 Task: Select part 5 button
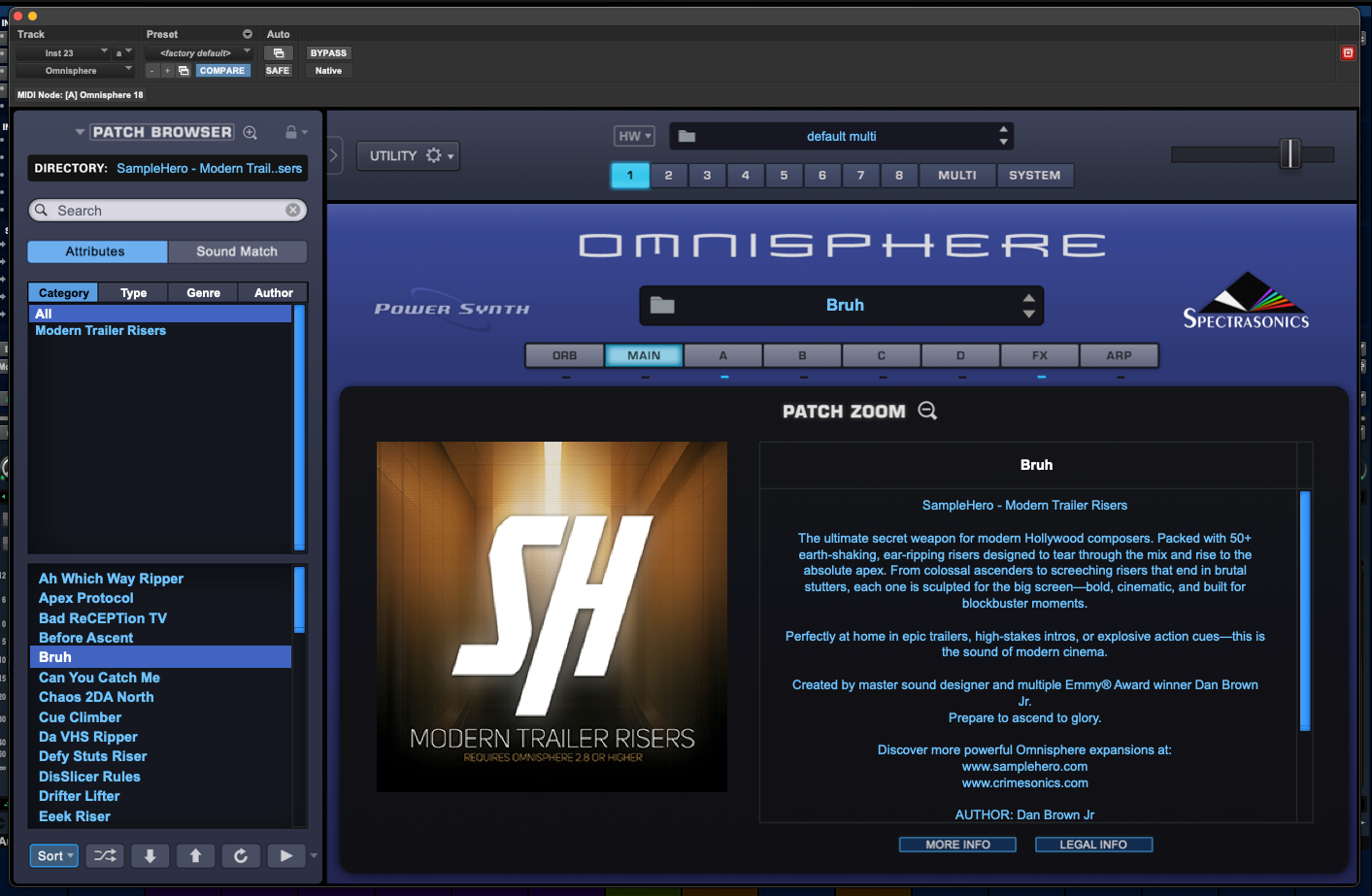(x=784, y=176)
